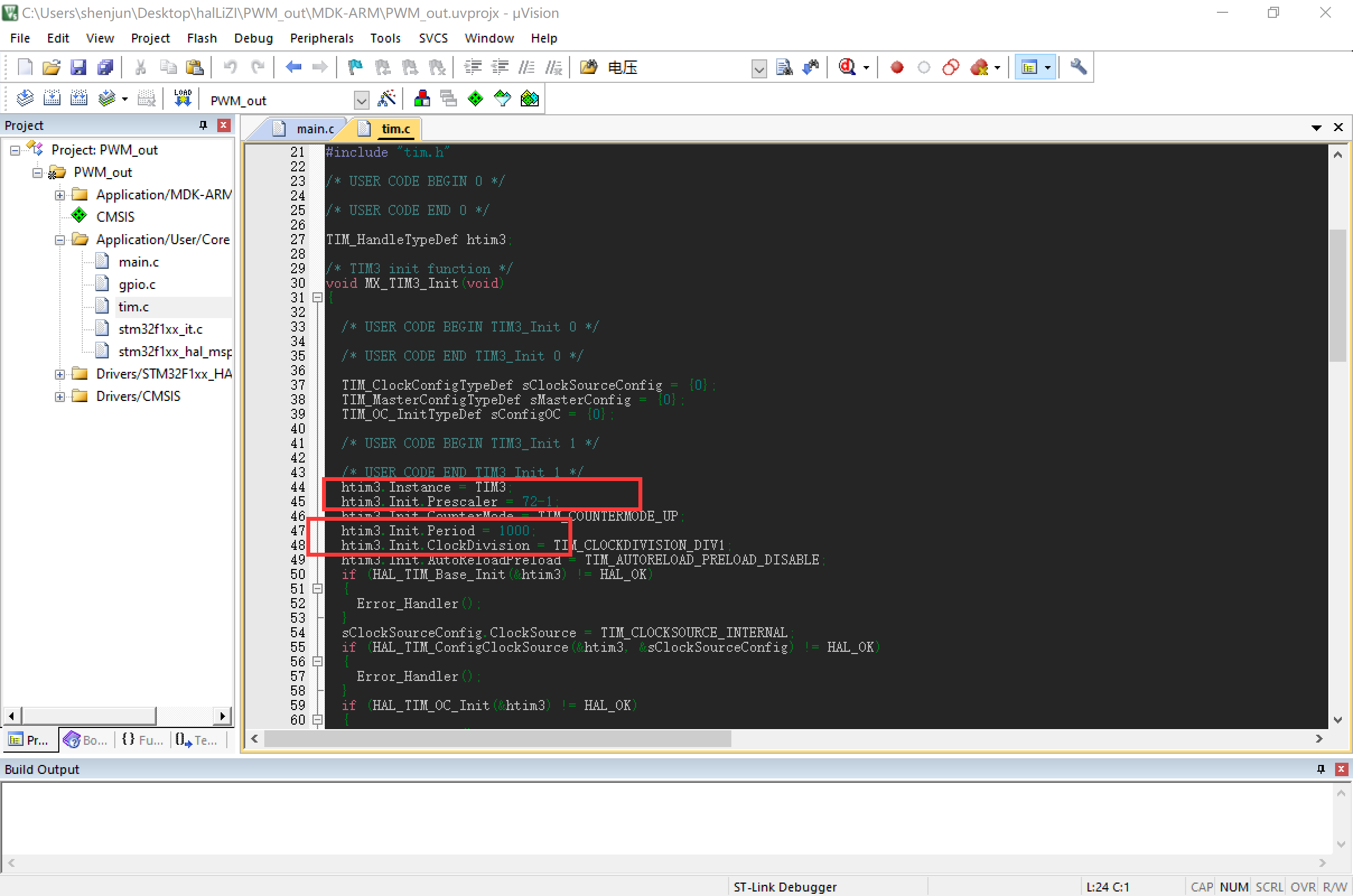Select gpio.c in project tree

137,284
